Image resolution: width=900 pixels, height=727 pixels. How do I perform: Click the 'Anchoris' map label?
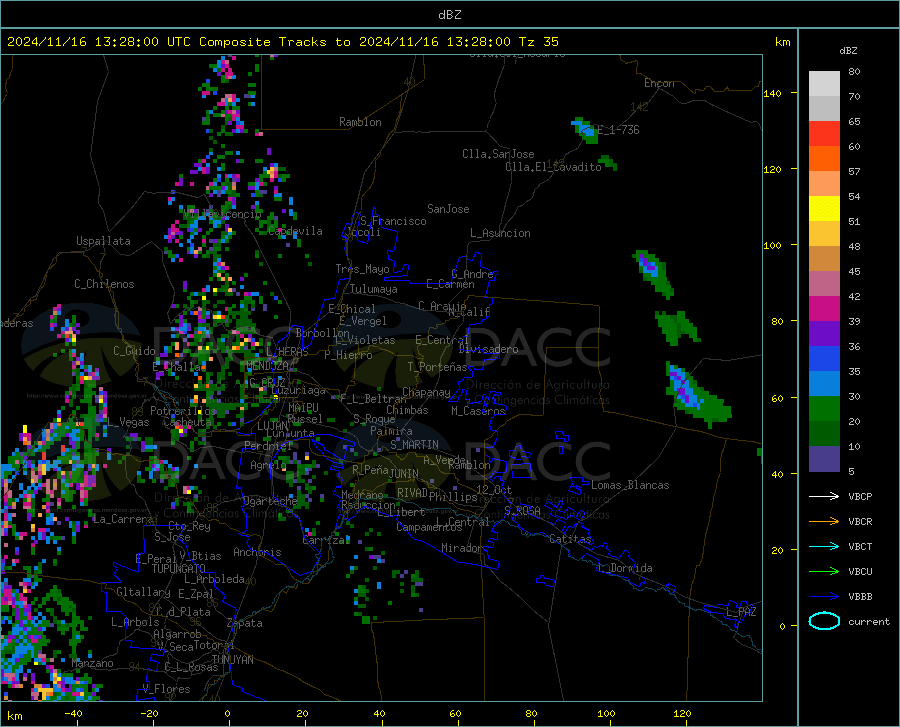pyautogui.click(x=257, y=552)
